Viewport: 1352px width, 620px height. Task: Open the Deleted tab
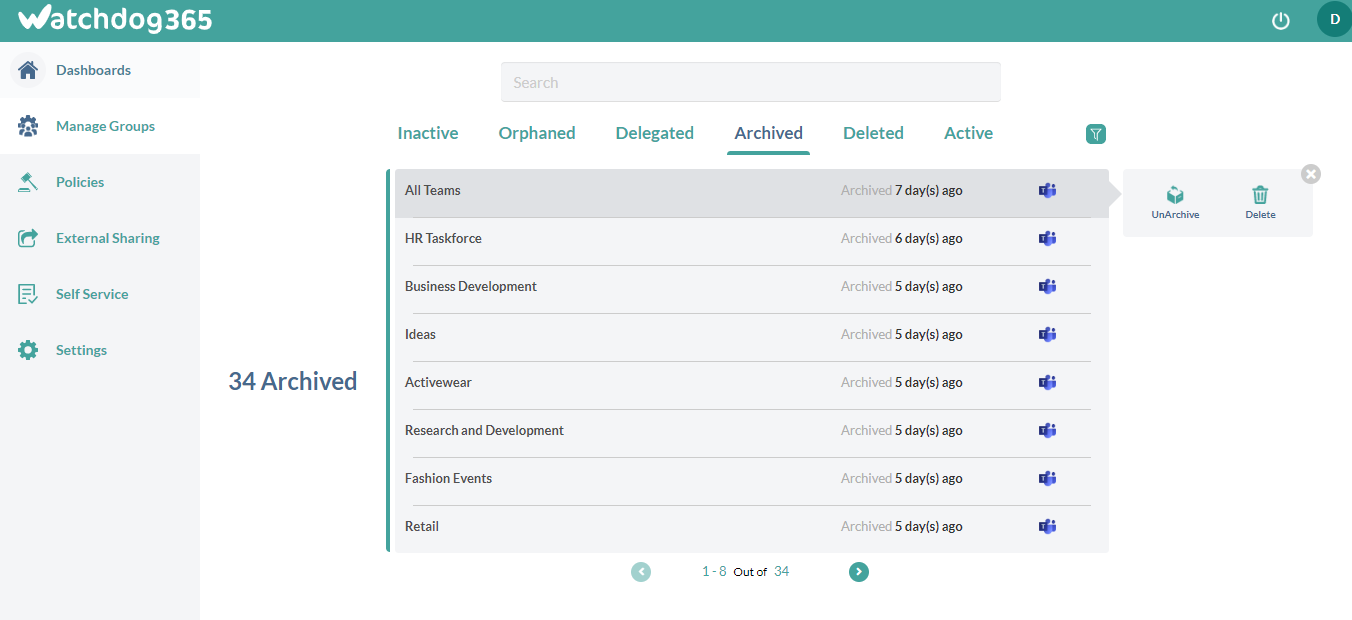click(x=873, y=133)
